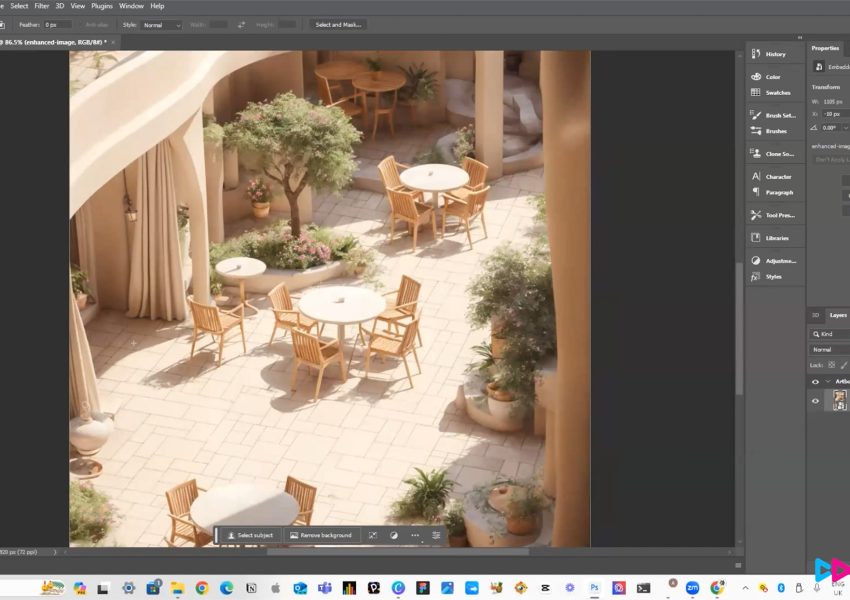
Task: Click the Feather input field
Action: point(58,24)
